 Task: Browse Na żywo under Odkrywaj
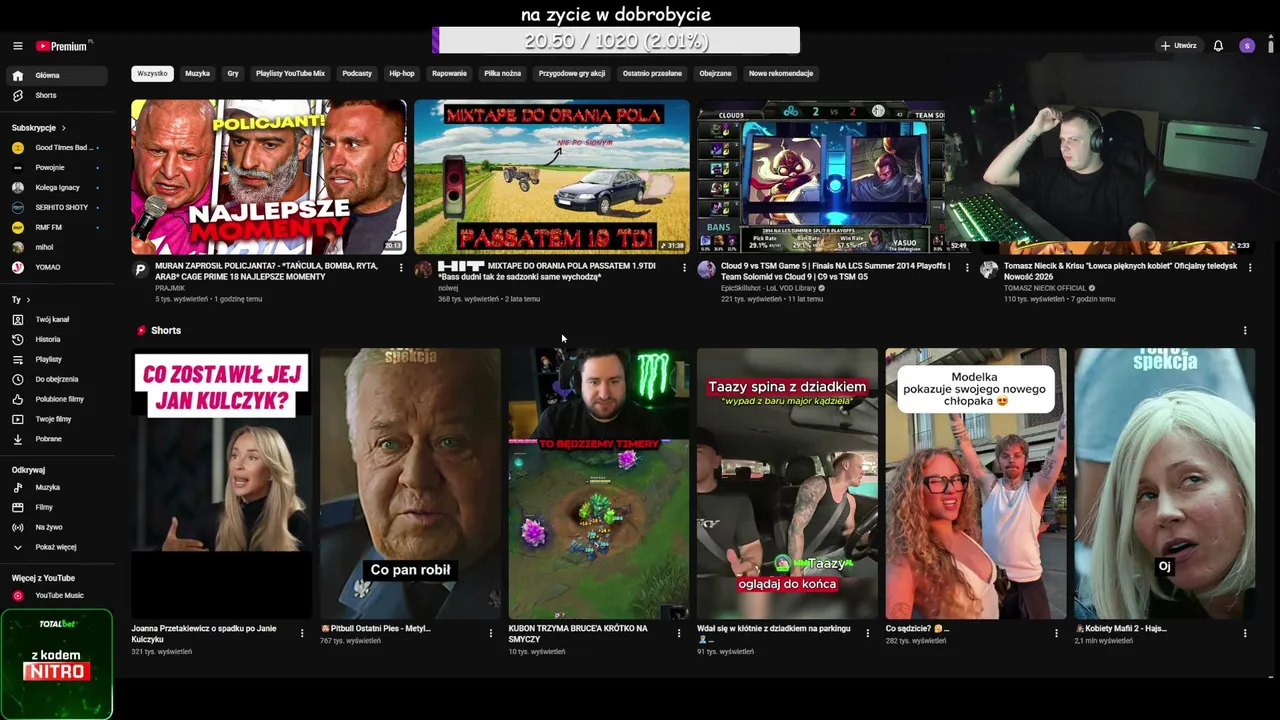tap(56, 527)
